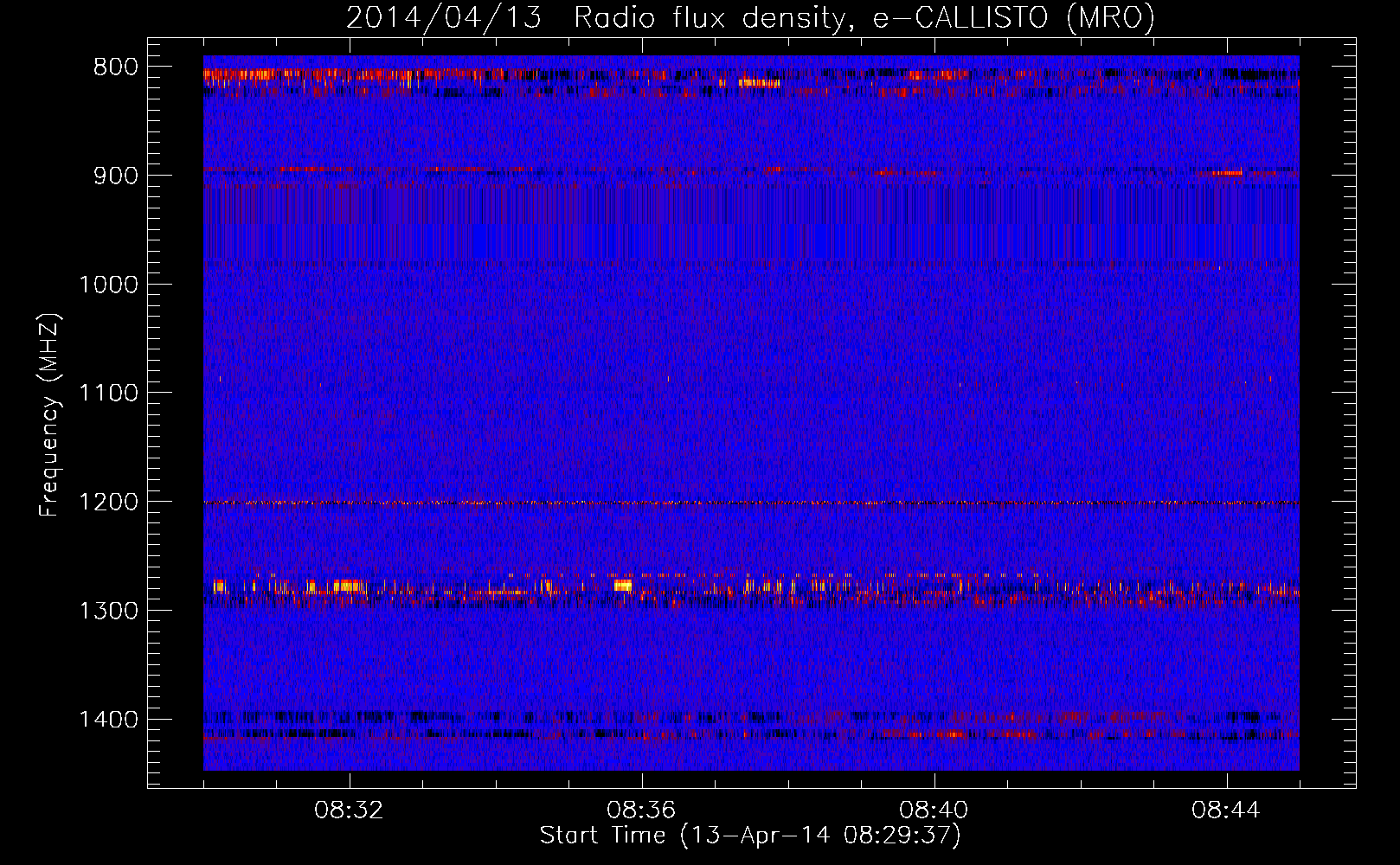Select the 1400 frequency axis label
The image size is (1400, 865).
coord(108,720)
